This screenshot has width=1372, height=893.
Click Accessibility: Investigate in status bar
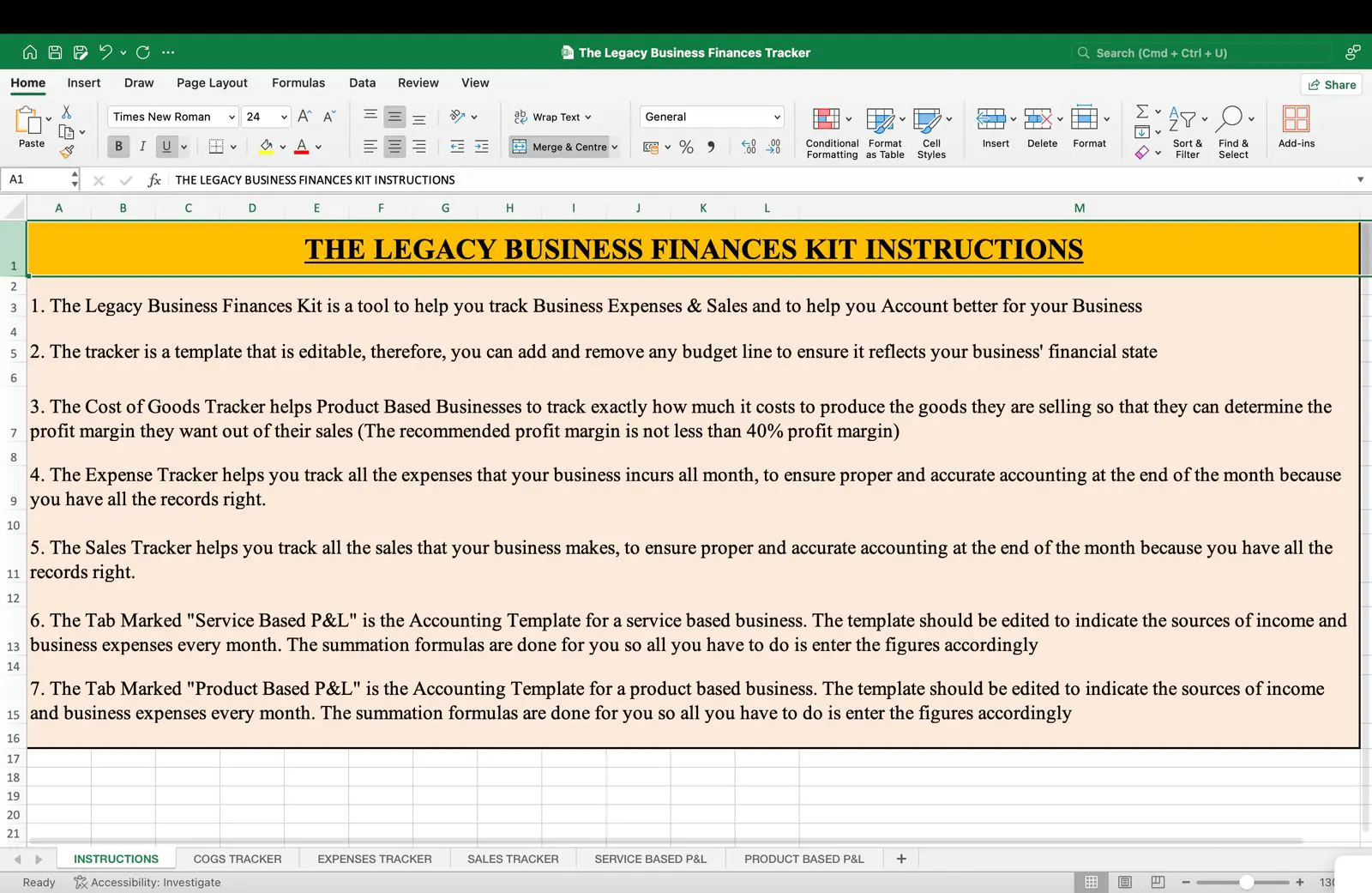(x=147, y=882)
